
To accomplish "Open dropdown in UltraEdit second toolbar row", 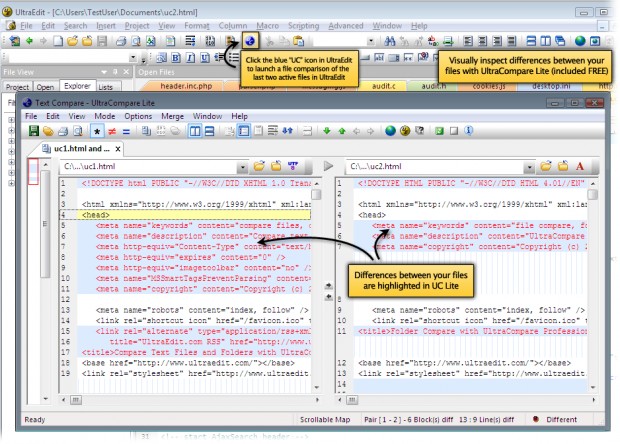I will tap(133, 58).
